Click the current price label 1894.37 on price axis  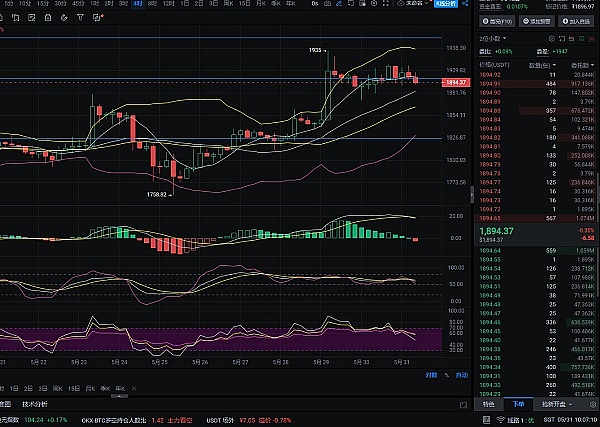click(456, 82)
